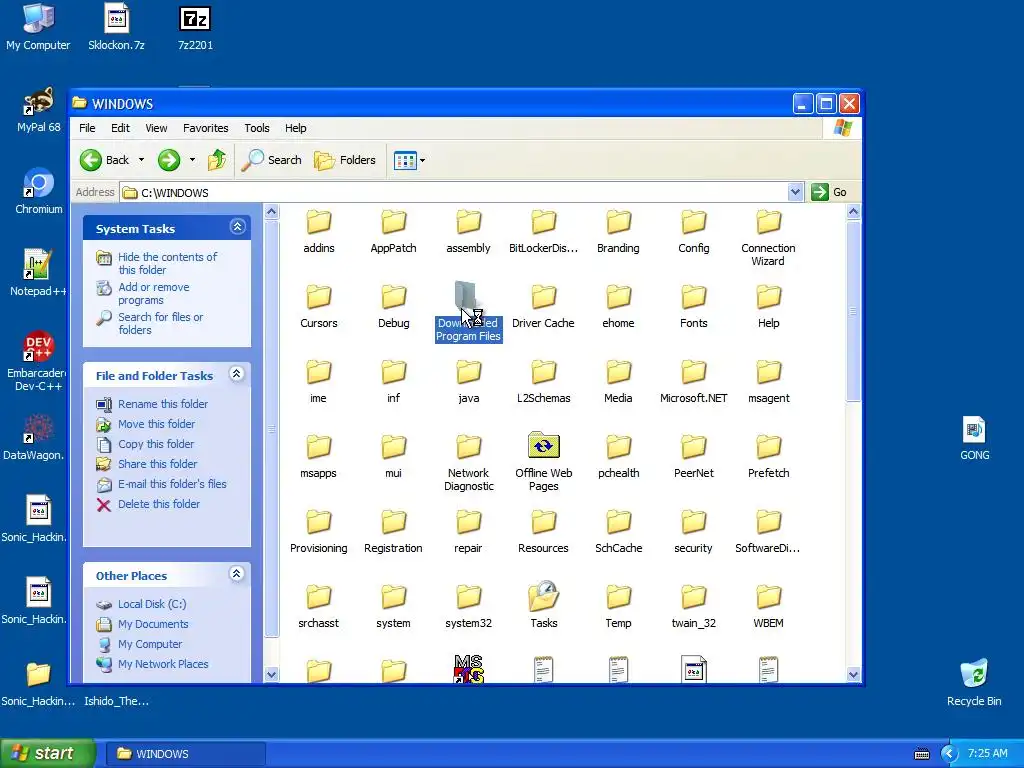Select the java folder
Viewport: 1024px width, 768px height.
click(468, 380)
